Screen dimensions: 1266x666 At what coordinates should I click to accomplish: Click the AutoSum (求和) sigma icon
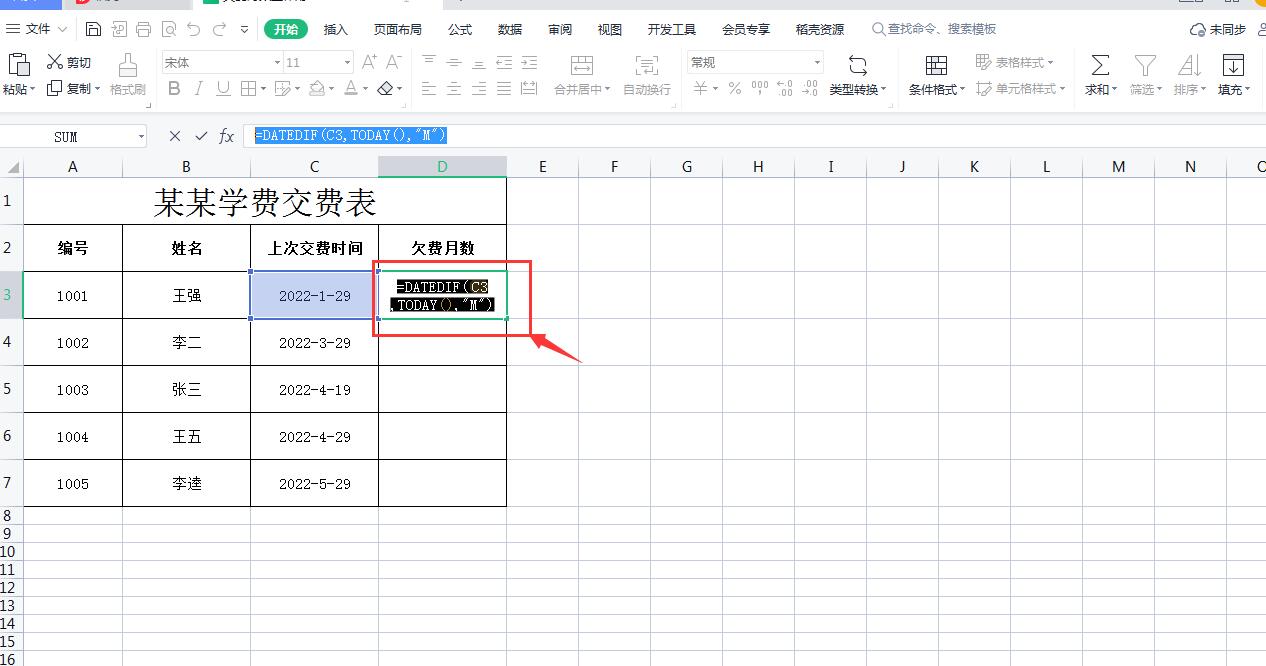pyautogui.click(x=1100, y=65)
